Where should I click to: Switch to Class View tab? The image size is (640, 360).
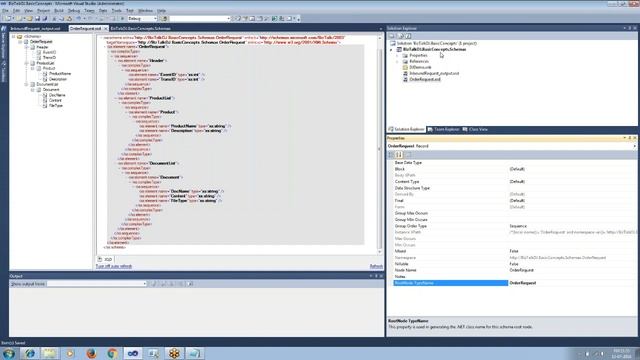pyautogui.click(x=476, y=129)
